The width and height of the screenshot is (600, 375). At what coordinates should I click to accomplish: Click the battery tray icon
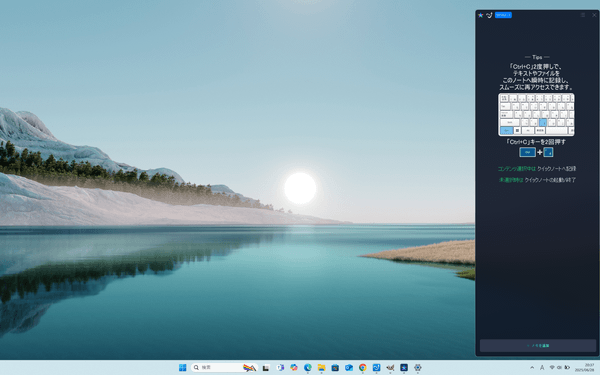coord(567,368)
